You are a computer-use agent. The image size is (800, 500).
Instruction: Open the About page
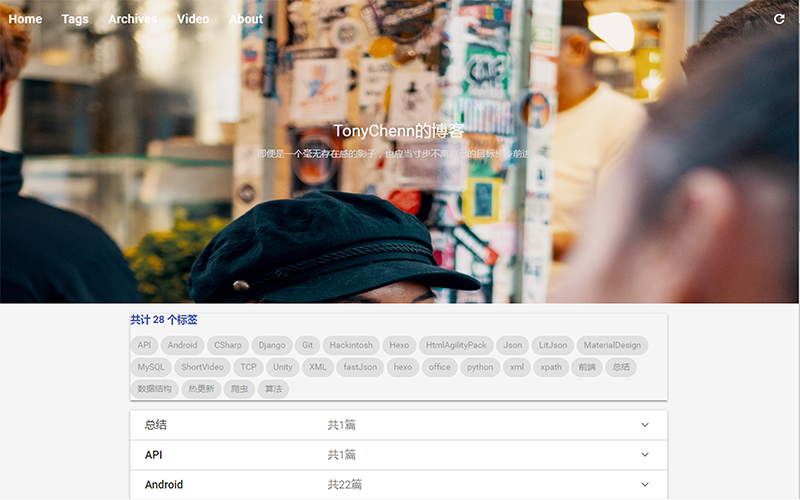click(246, 19)
